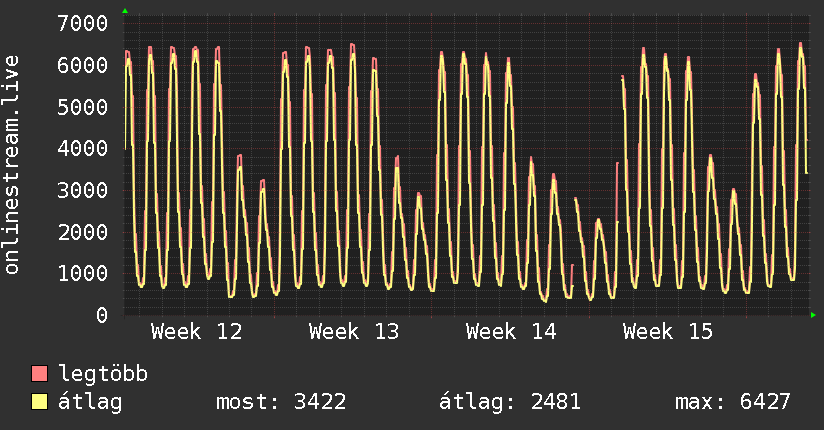Select the átlag legend label beside yellow swatch
Screen dimensions: 824x430
coord(90,402)
